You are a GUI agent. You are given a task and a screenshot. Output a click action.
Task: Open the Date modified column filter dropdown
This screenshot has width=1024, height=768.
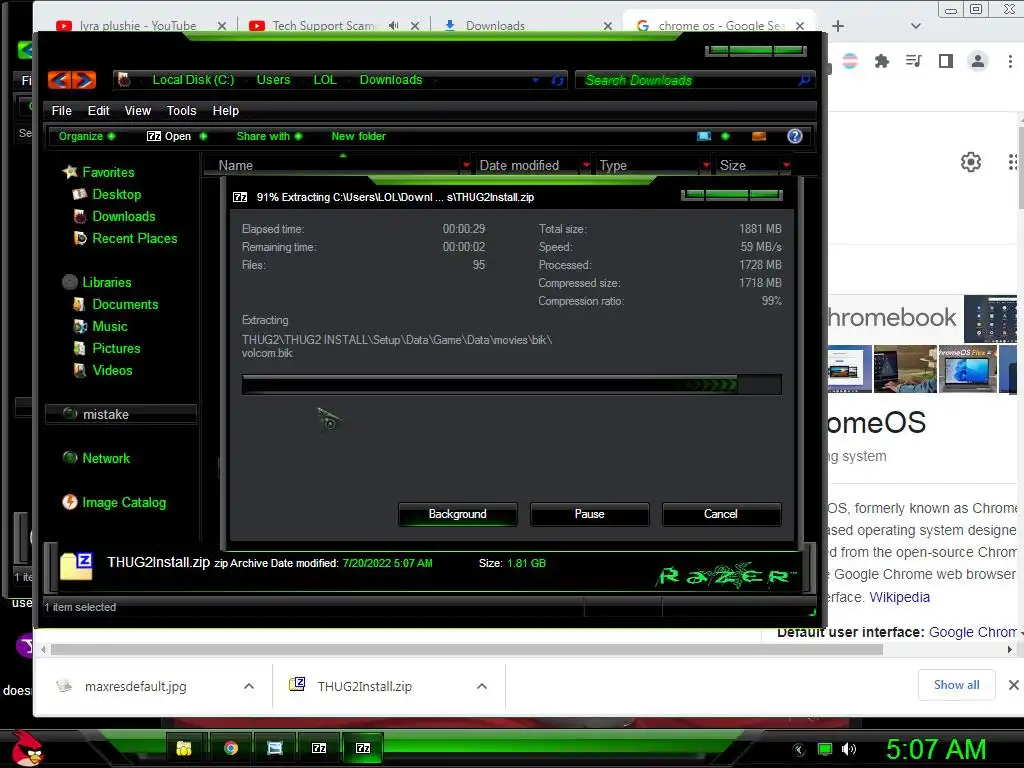[x=586, y=165]
